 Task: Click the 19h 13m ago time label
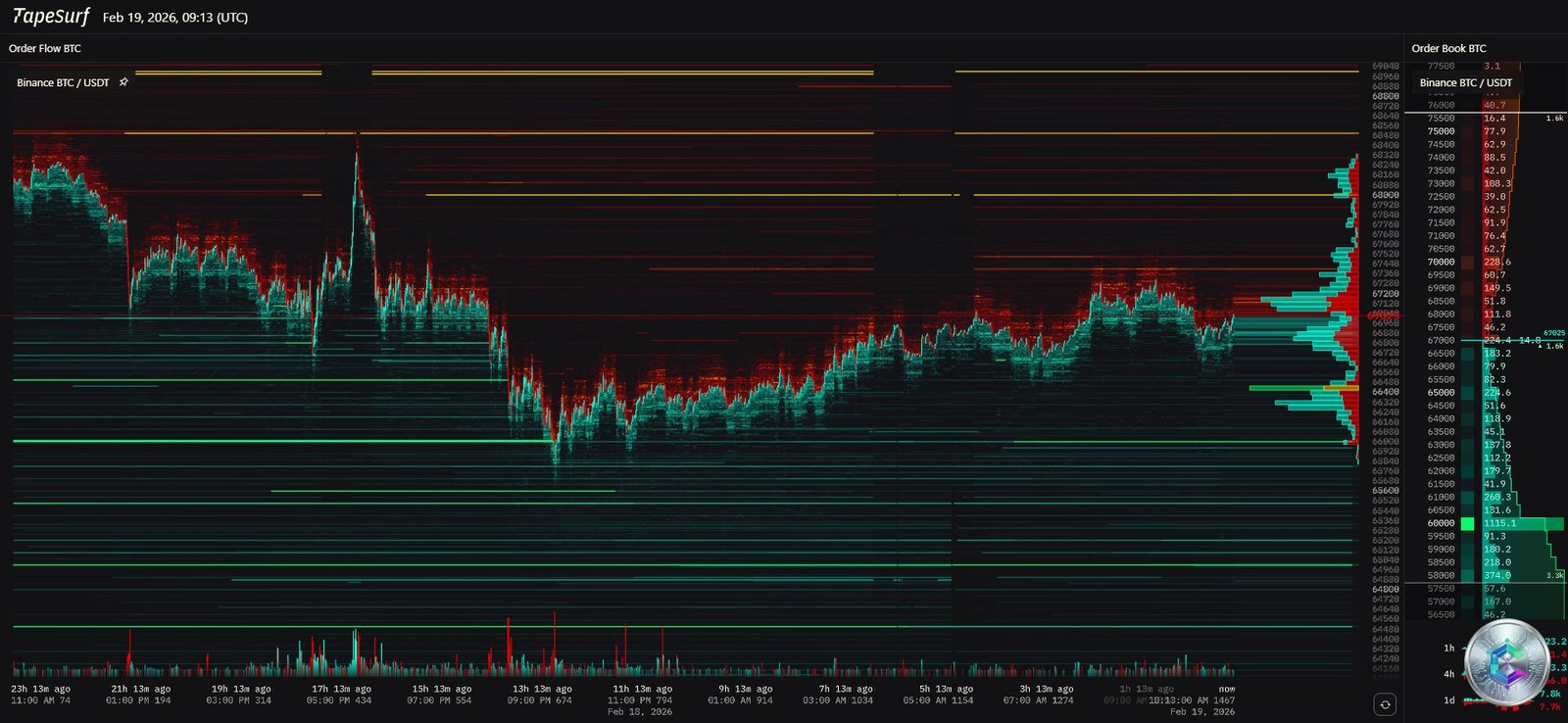click(241, 689)
